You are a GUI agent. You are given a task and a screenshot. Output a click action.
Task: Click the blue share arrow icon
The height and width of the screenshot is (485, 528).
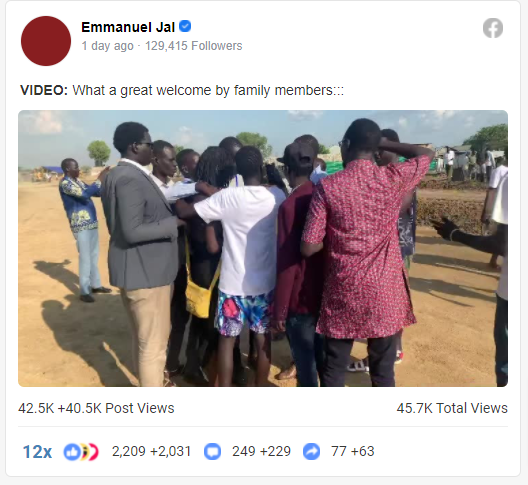(311, 452)
